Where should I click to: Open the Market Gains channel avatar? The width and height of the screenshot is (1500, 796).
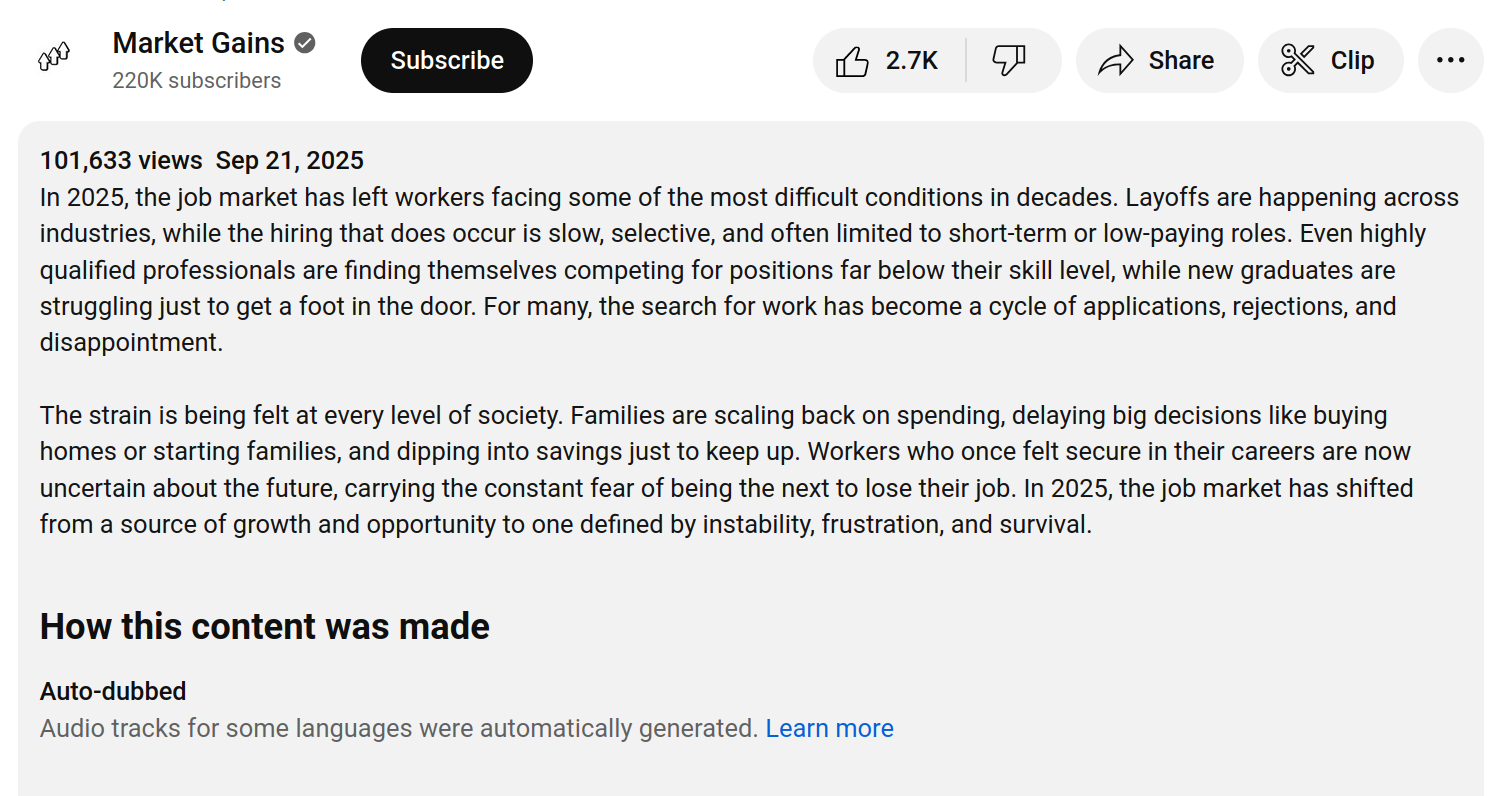click(x=54, y=59)
